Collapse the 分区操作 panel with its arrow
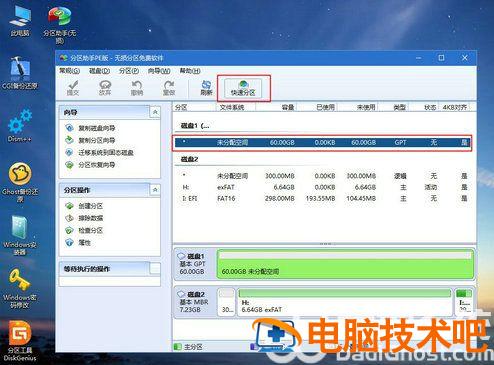Image resolution: width=494 pixels, height=365 pixels. [155, 190]
